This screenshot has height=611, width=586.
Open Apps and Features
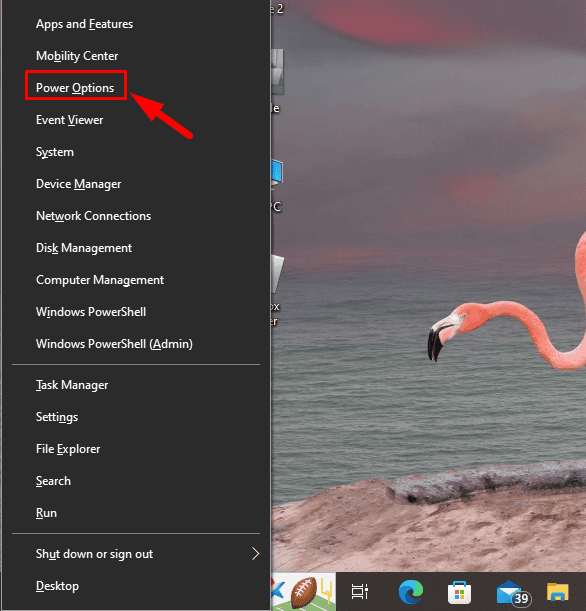[85, 24]
